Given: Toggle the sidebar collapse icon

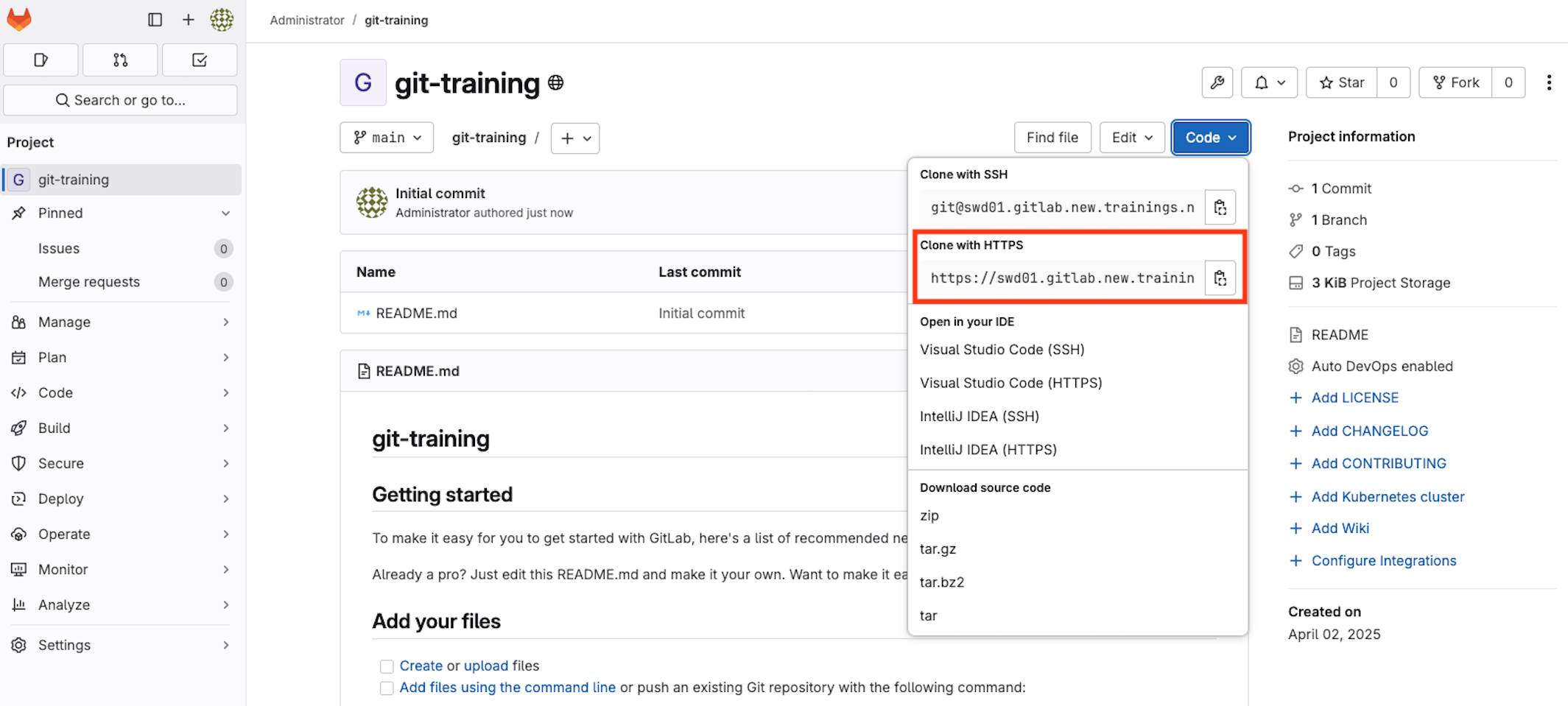Looking at the screenshot, I should 155,20.
